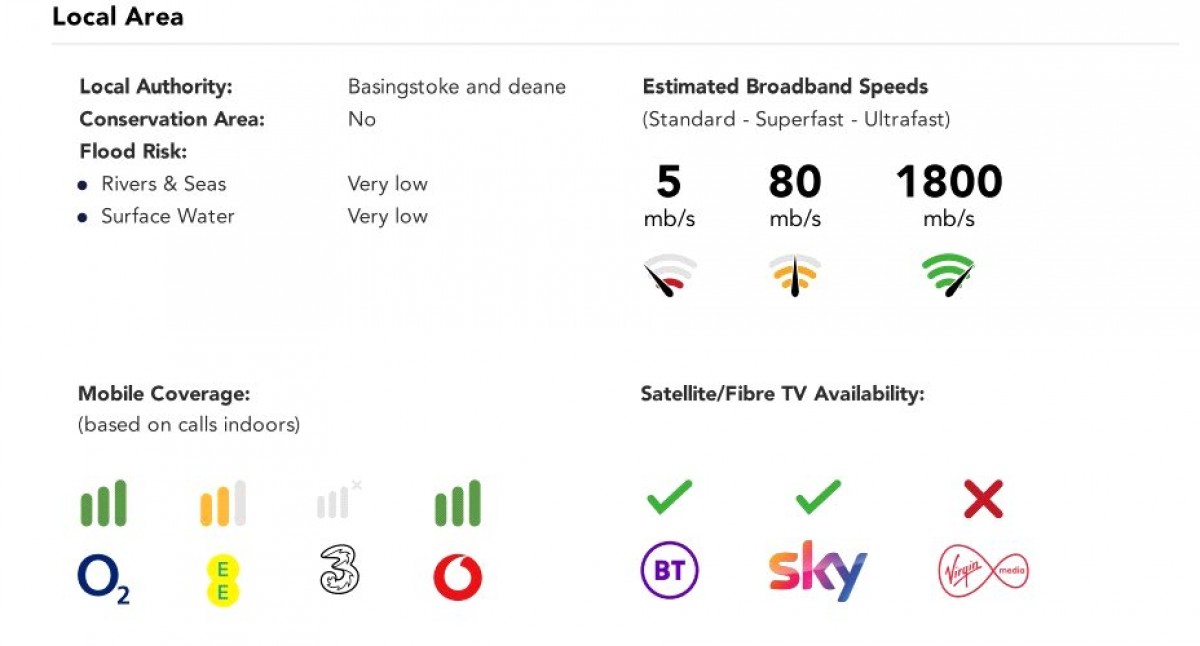1200x646 pixels.
Task: Click the green checkmark above BT
Action: (x=669, y=497)
